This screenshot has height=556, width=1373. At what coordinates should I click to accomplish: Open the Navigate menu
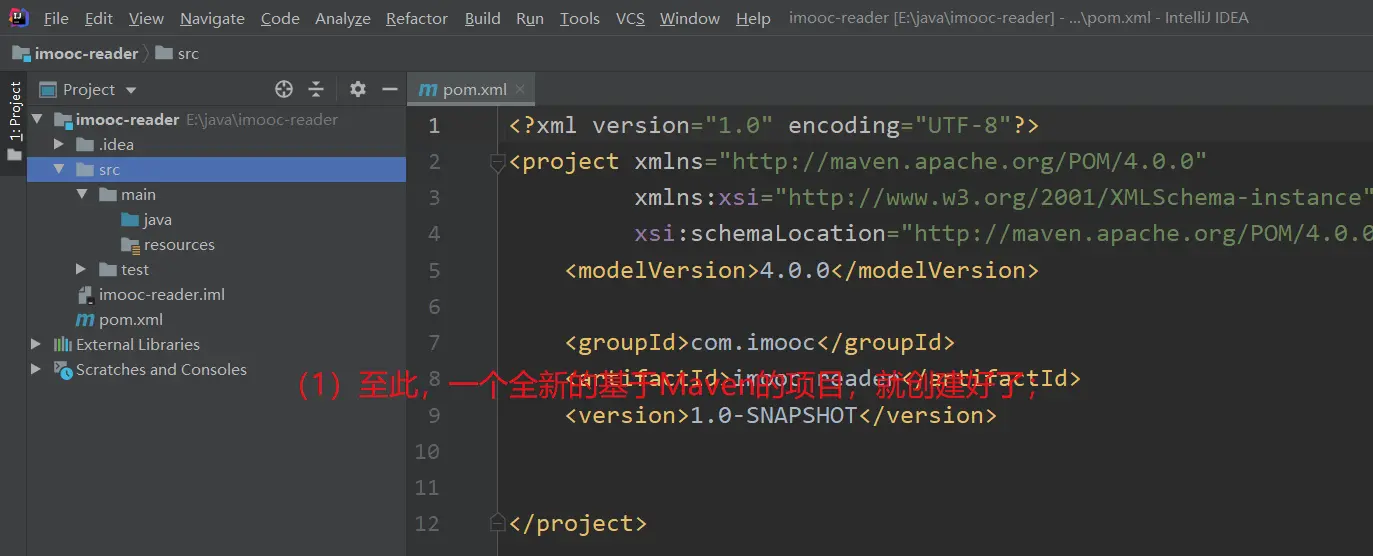click(x=212, y=18)
